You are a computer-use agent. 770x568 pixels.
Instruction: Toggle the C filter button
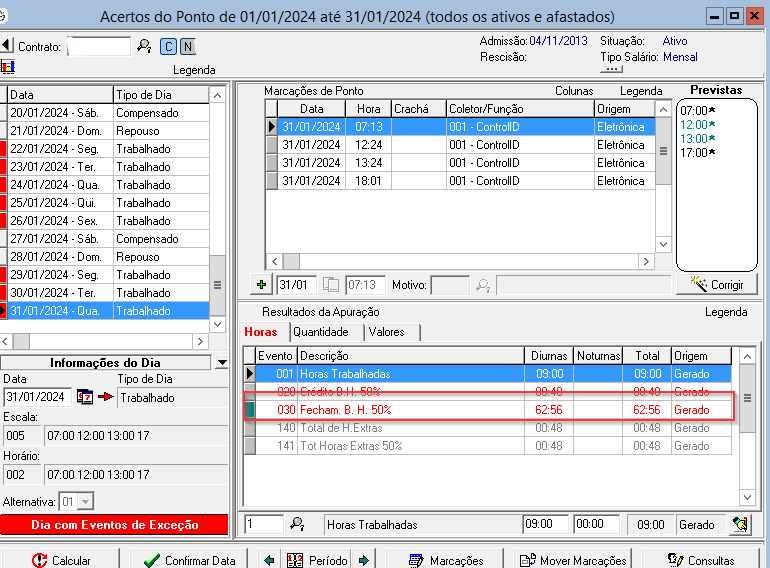167,46
